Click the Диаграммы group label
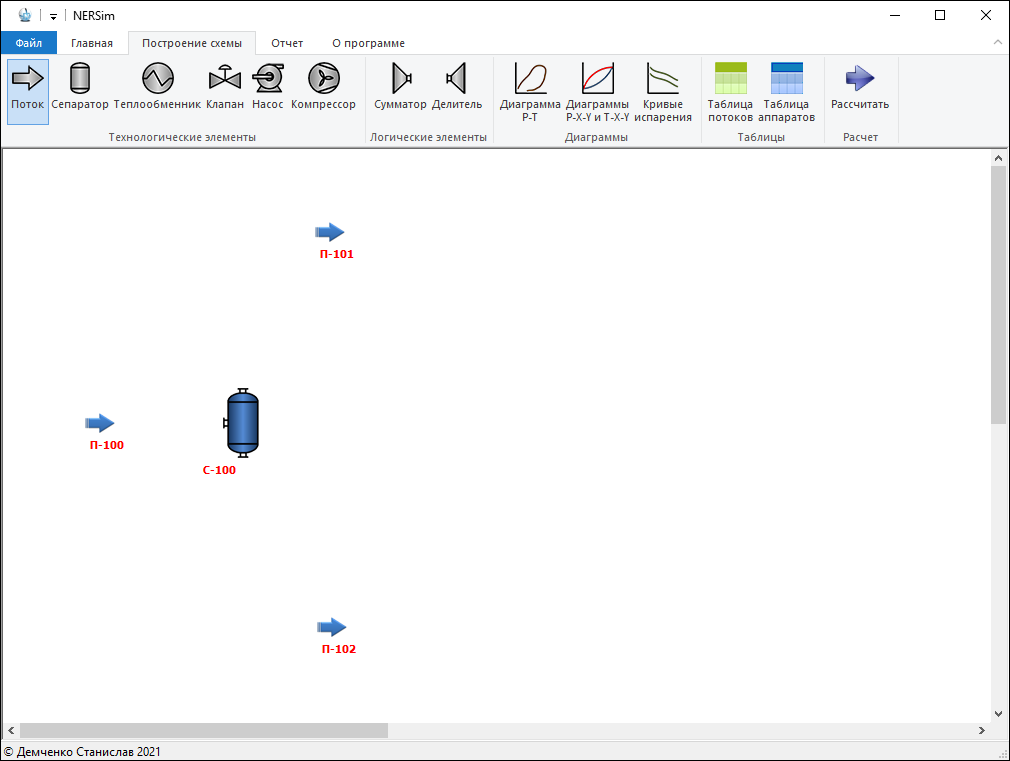Image resolution: width=1010 pixels, height=761 pixels. 596,137
